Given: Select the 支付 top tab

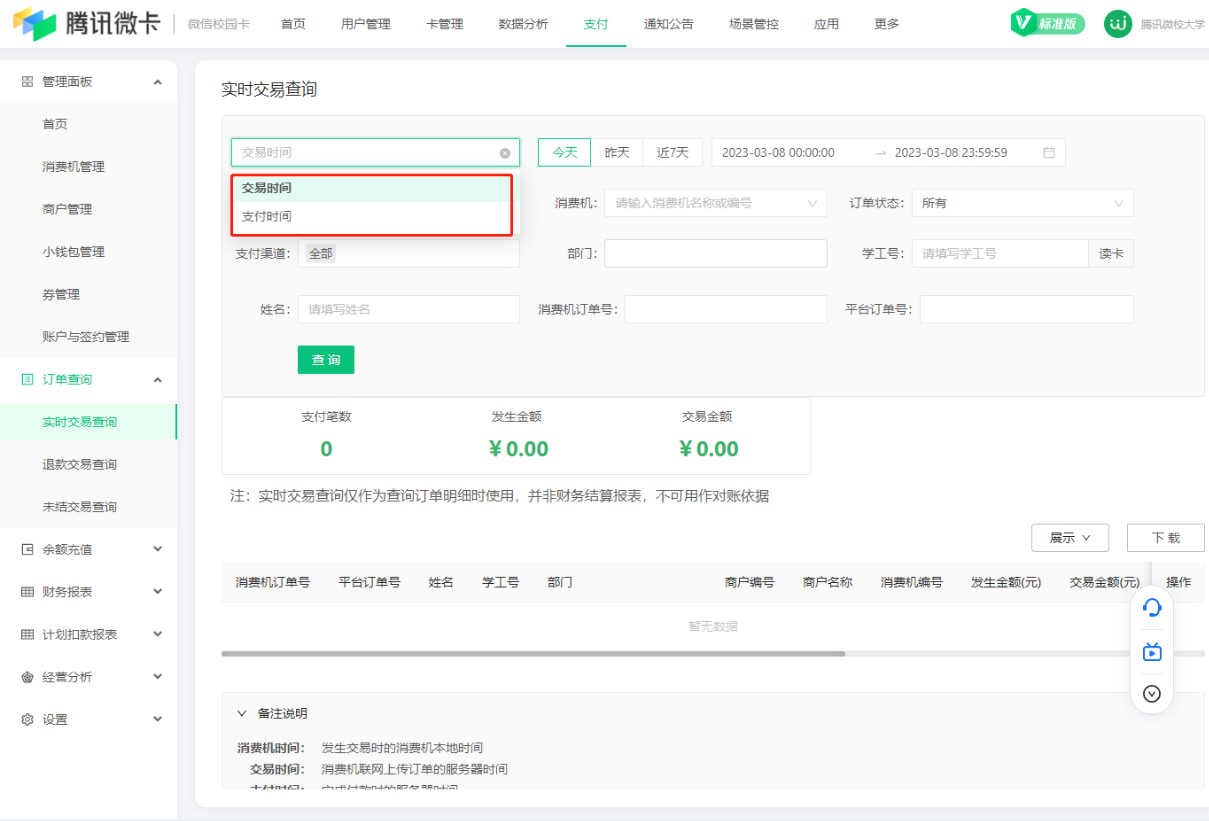Looking at the screenshot, I should (596, 24).
